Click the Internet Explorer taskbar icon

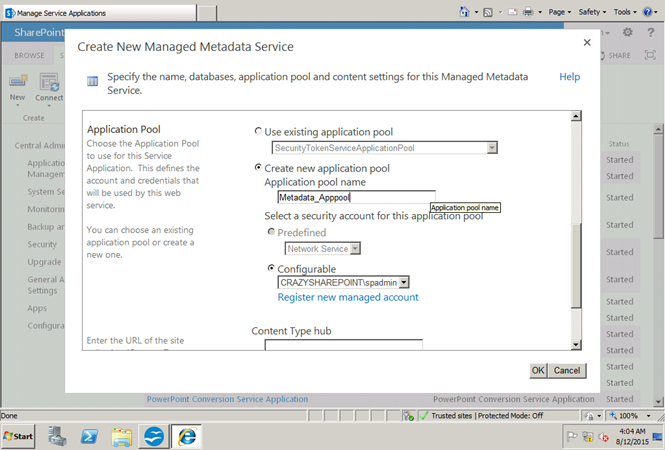[x=187, y=436]
